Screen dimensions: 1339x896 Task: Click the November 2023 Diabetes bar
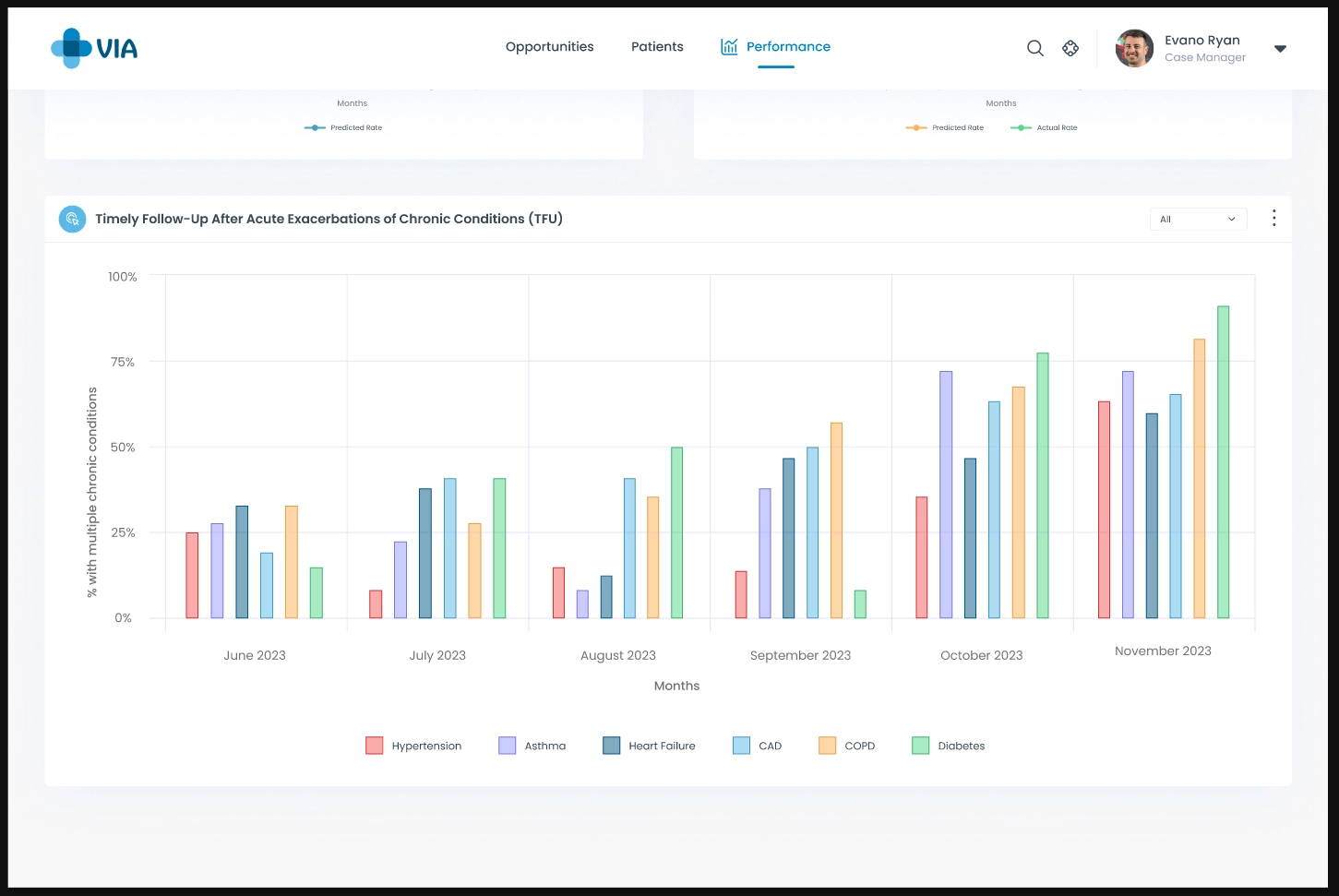[x=1223, y=461]
